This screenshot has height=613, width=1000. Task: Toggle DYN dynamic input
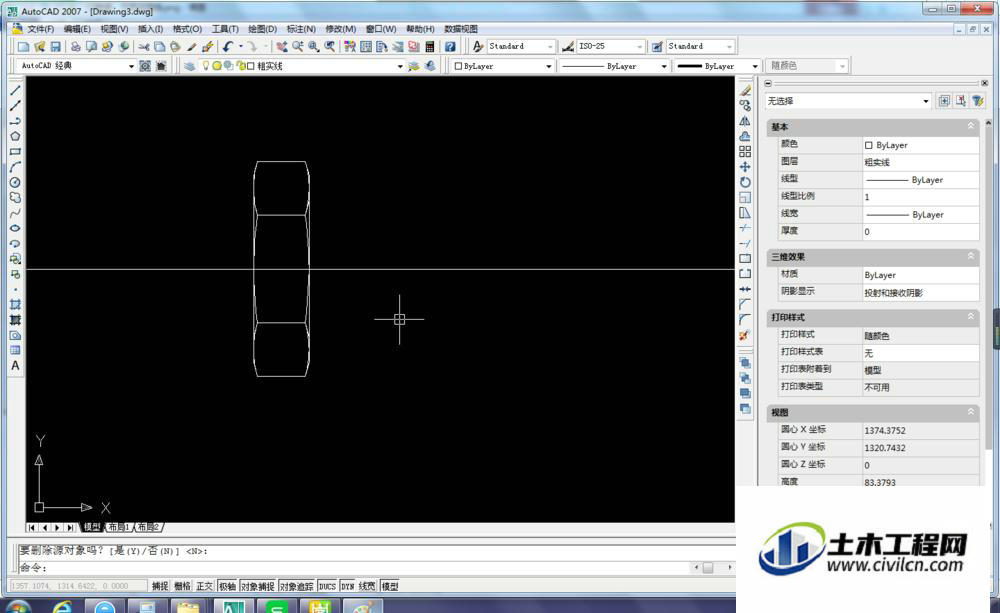tap(348, 586)
